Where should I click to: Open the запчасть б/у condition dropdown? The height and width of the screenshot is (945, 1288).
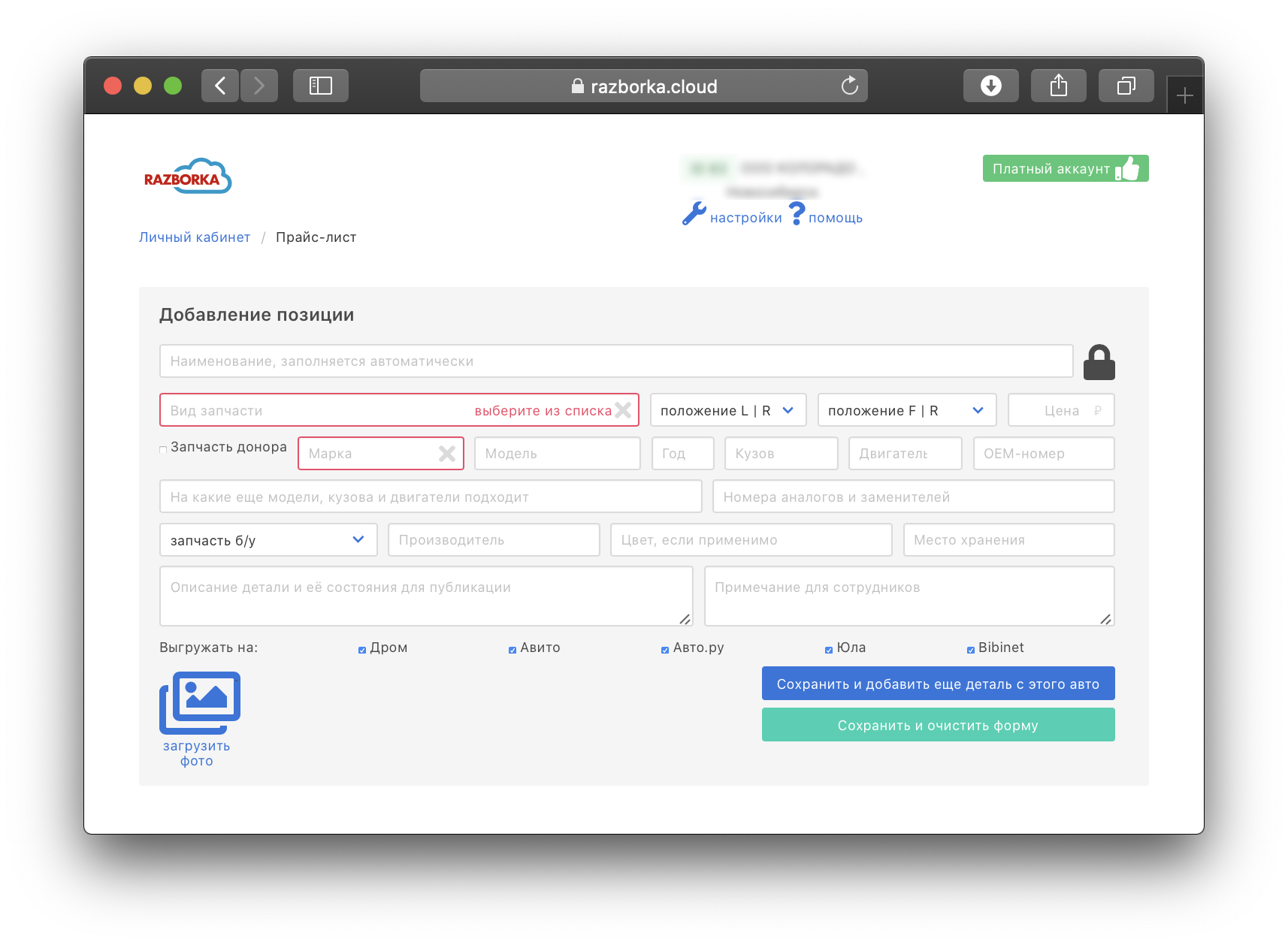point(268,540)
